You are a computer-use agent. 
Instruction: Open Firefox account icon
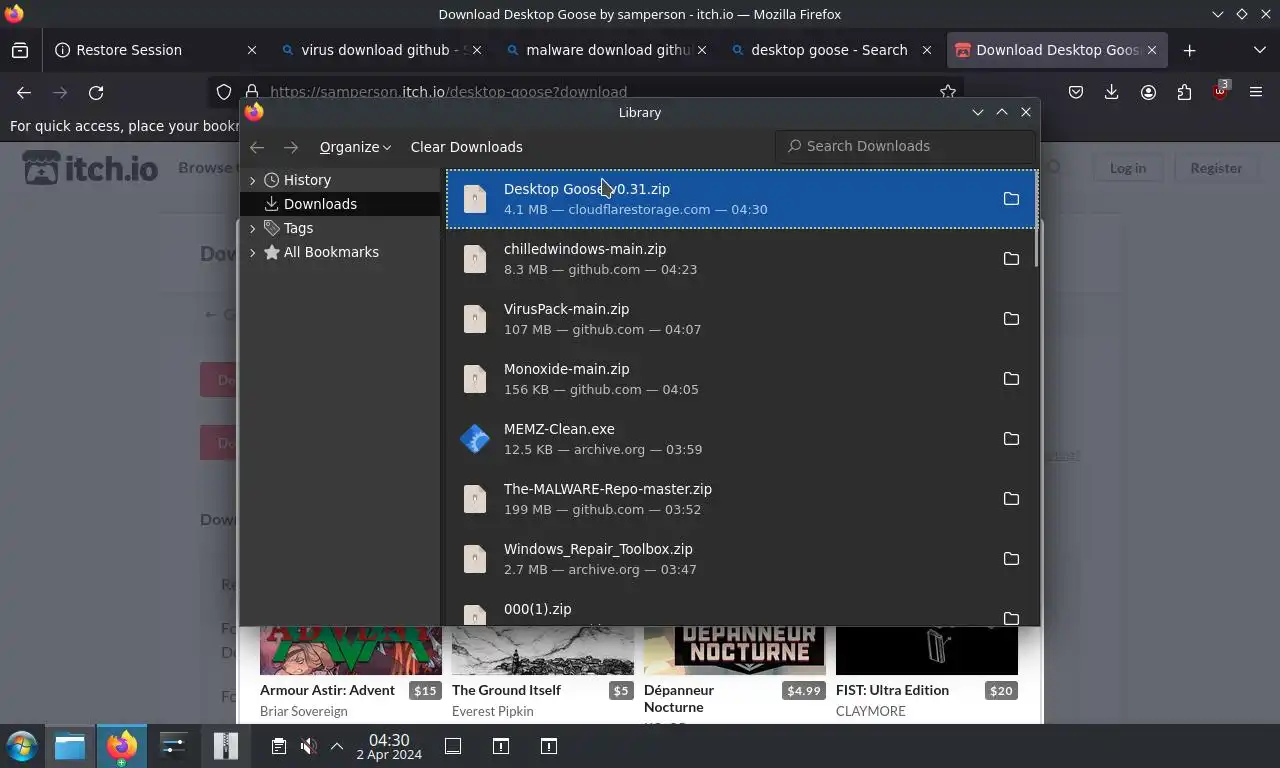click(x=1148, y=92)
